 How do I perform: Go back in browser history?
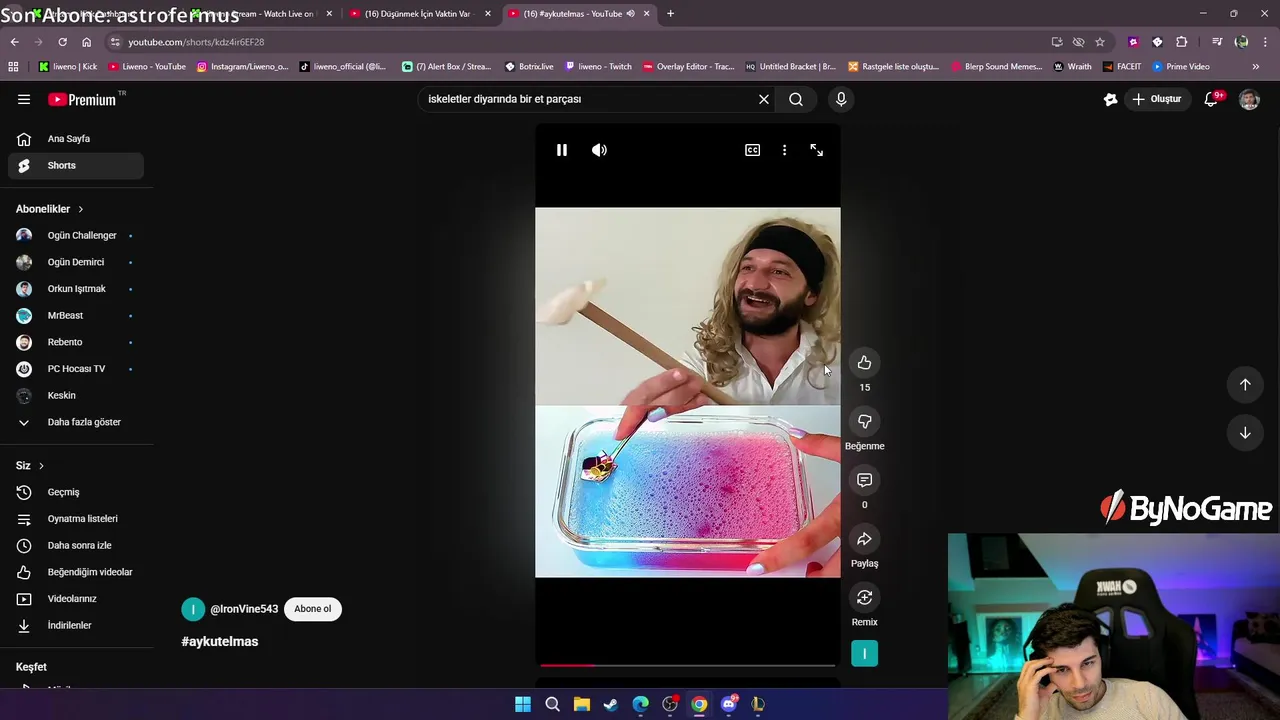coord(14,42)
